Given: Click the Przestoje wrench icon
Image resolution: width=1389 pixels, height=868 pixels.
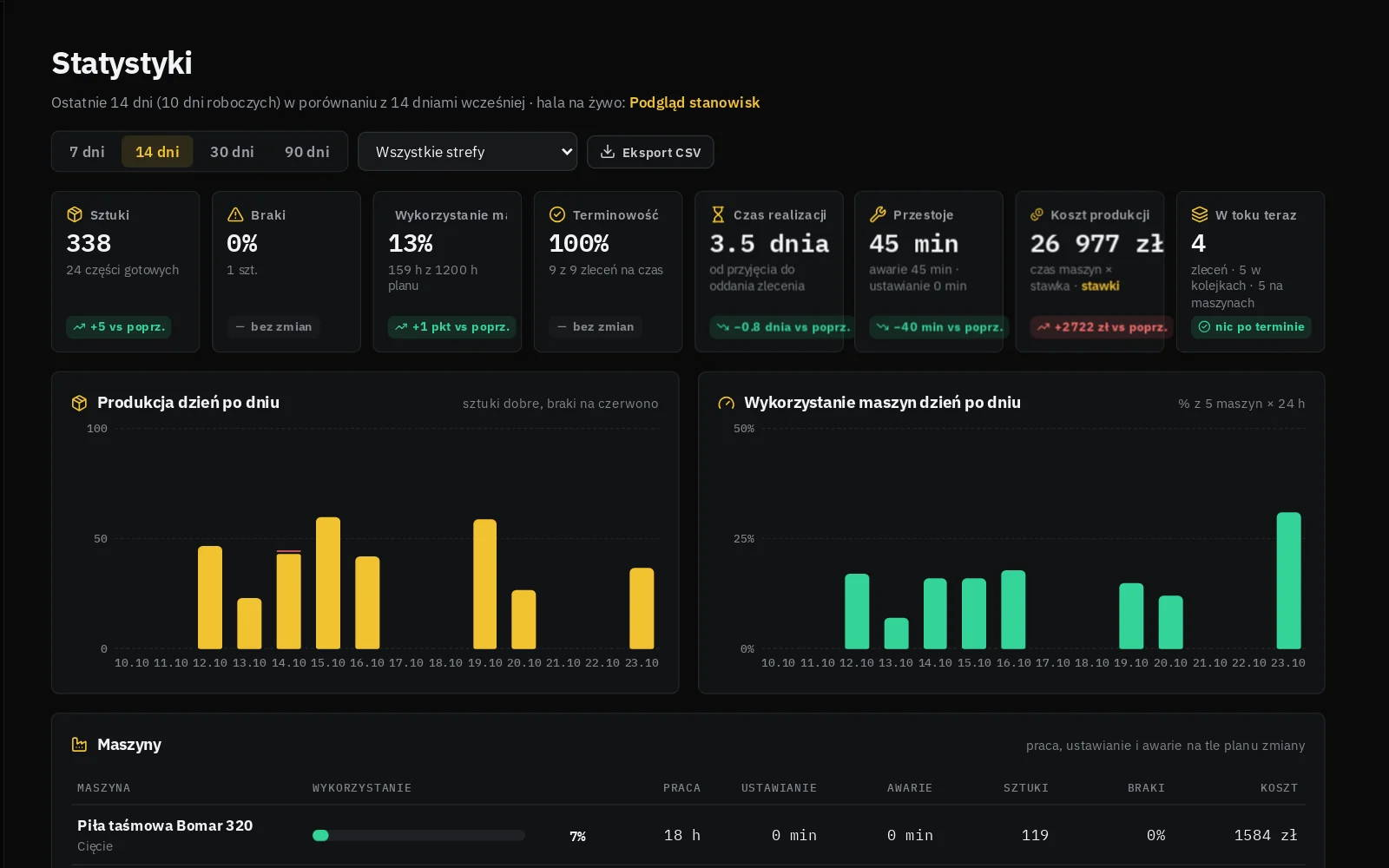Looking at the screenshot, I should (x=878, y=214).
